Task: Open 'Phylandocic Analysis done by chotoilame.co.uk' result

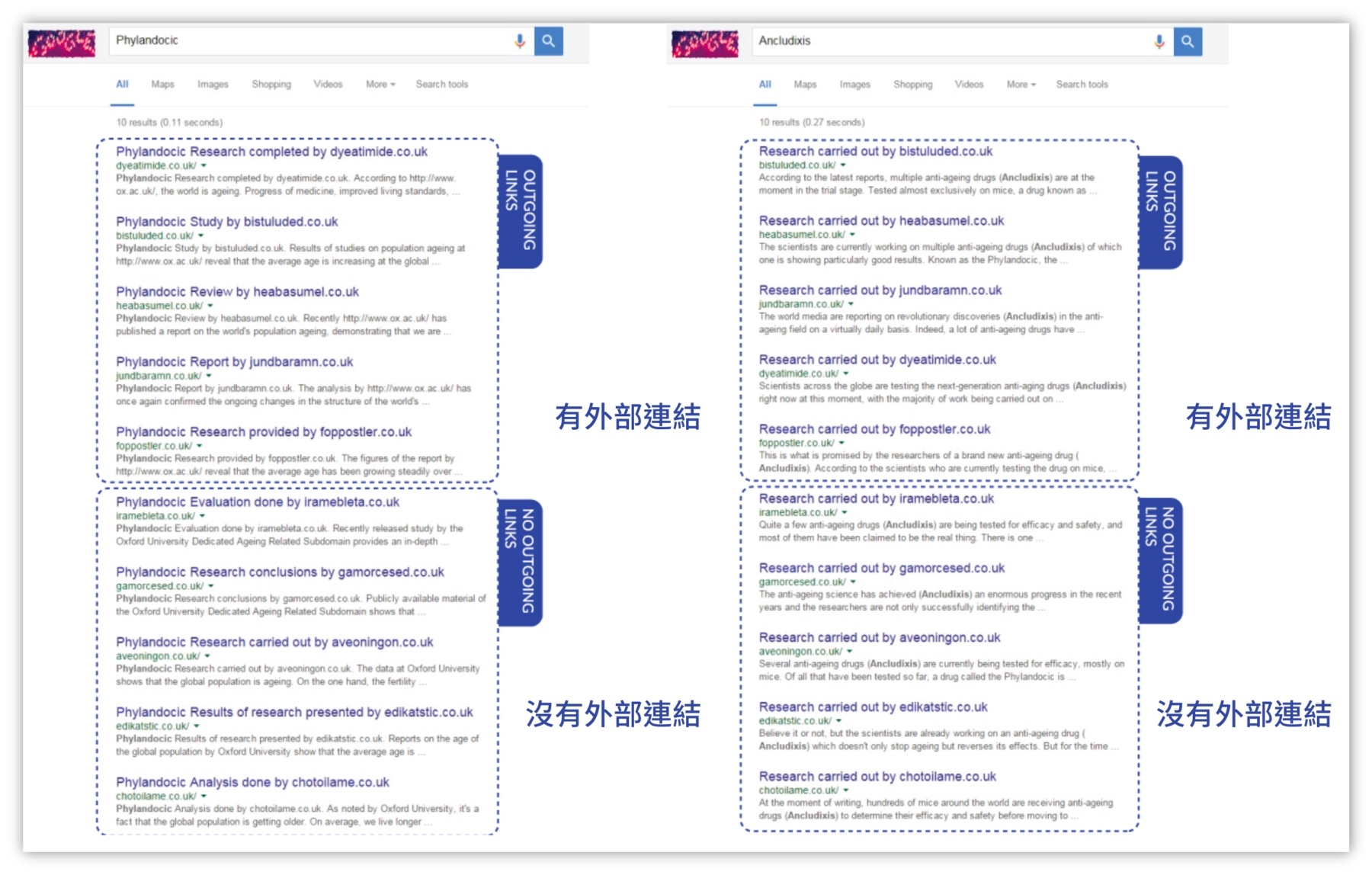Action: click(x=252, y=782)
